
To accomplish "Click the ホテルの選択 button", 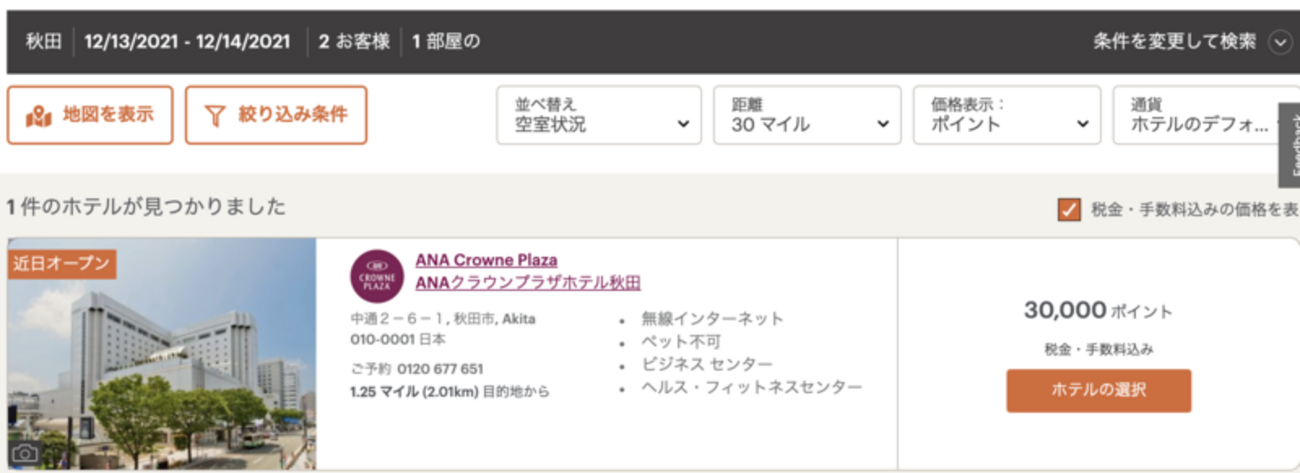I will click(x=1098, y=391).
